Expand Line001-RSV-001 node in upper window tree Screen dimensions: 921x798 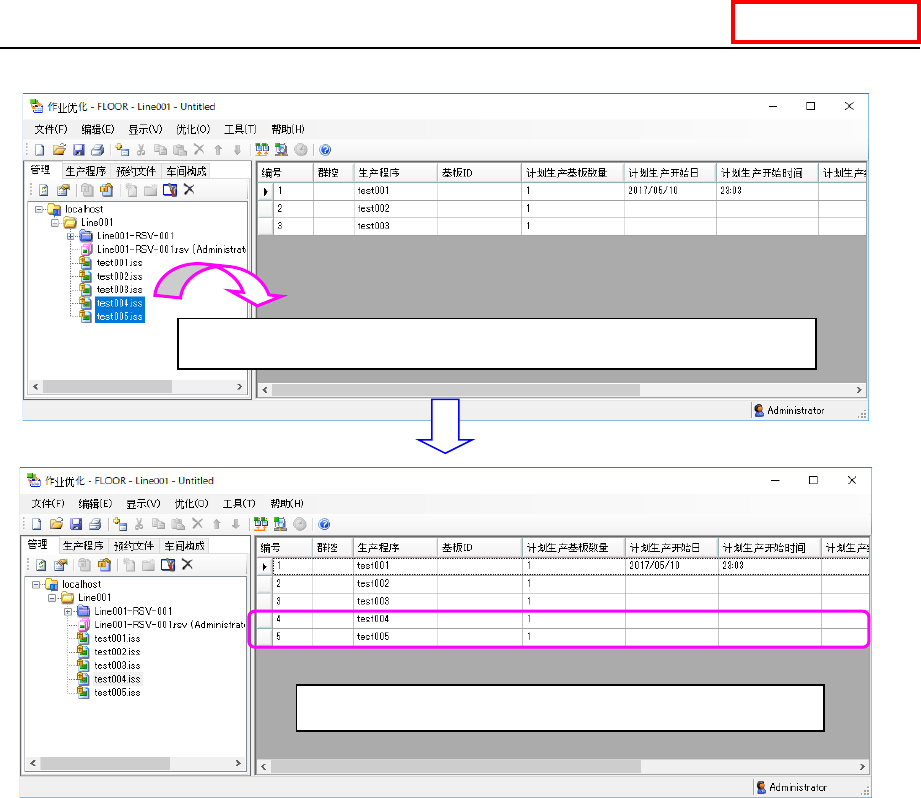click(70, 236)
